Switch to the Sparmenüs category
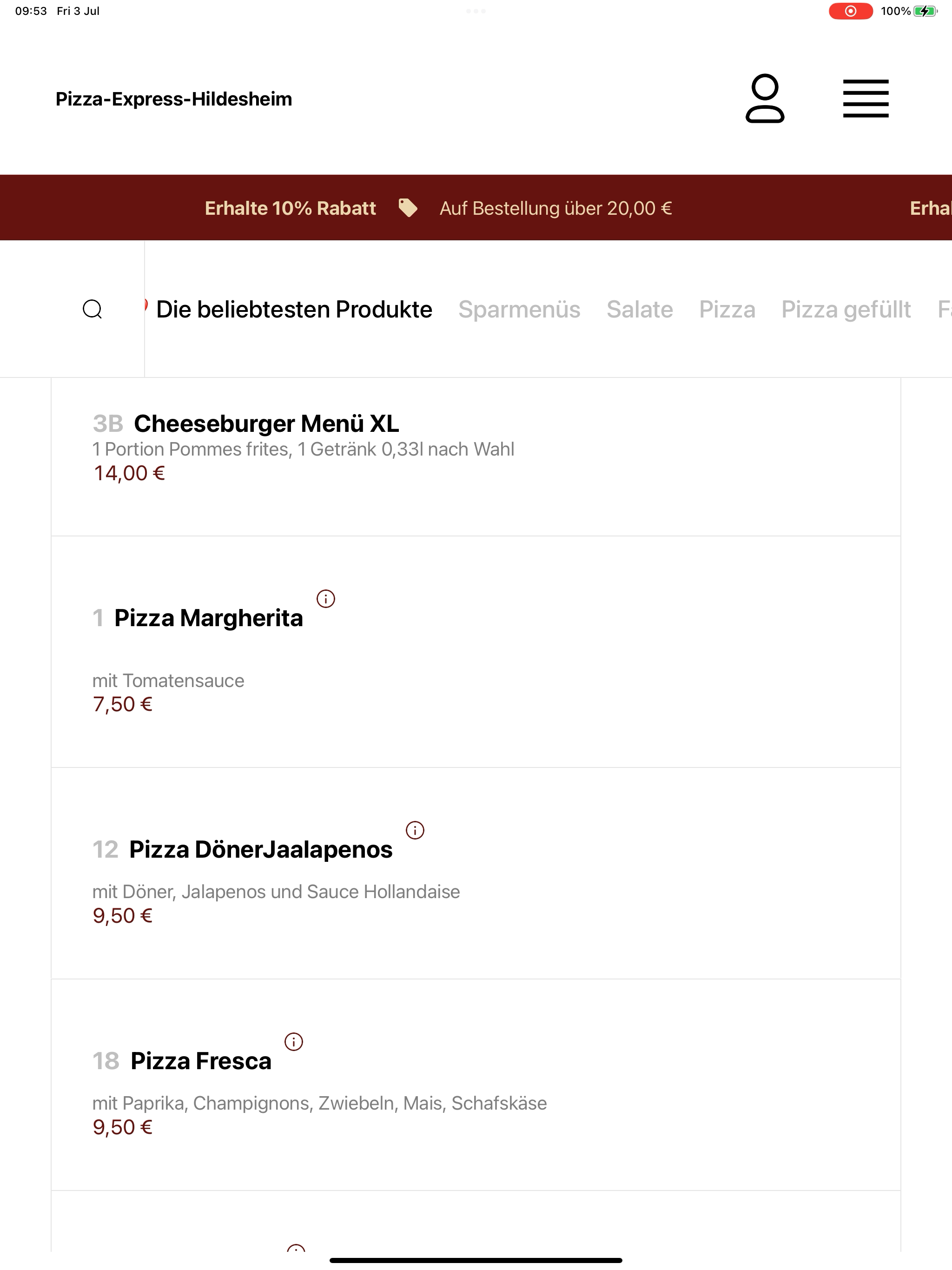 (519, 310)
